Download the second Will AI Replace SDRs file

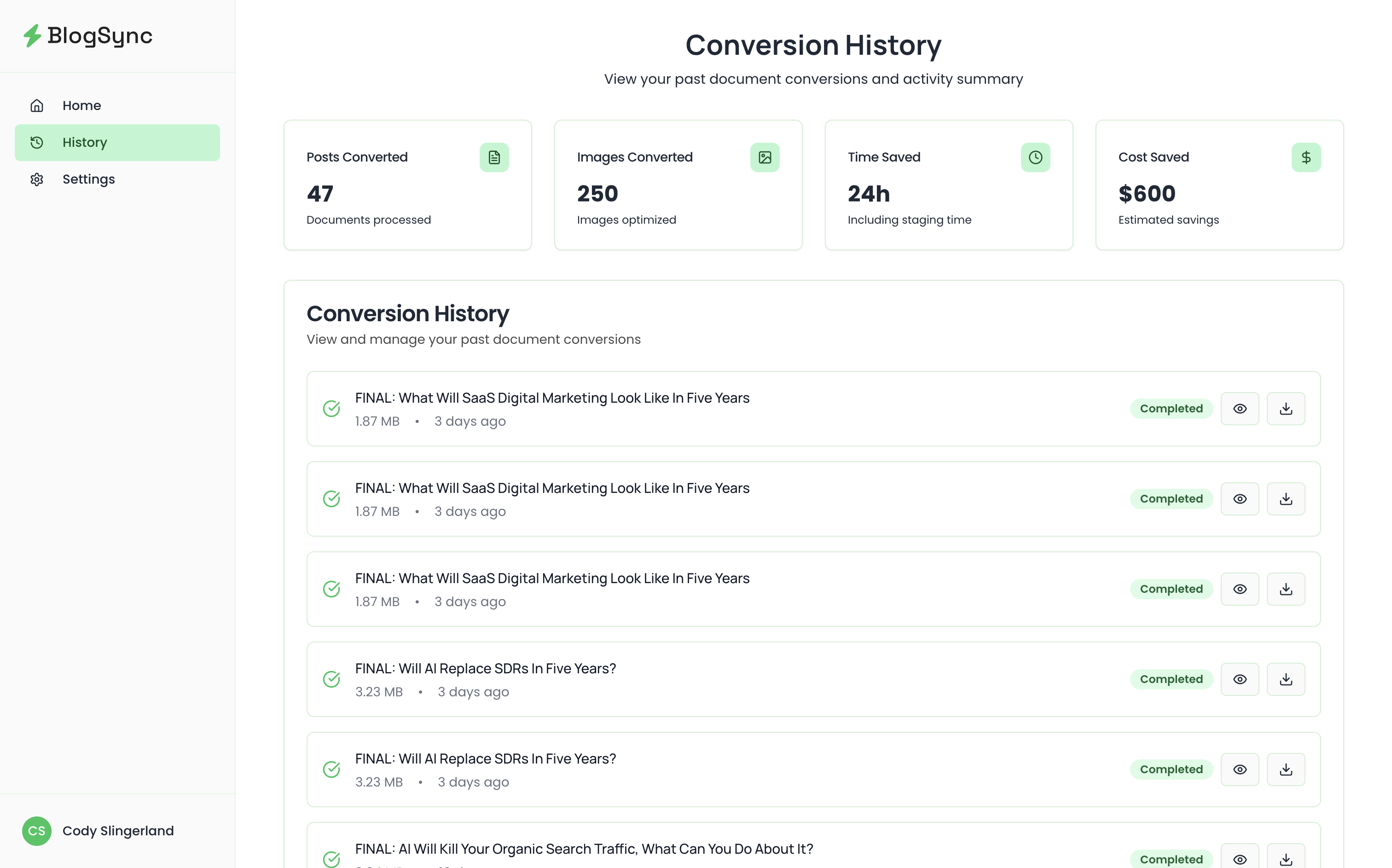(1285, 769)
